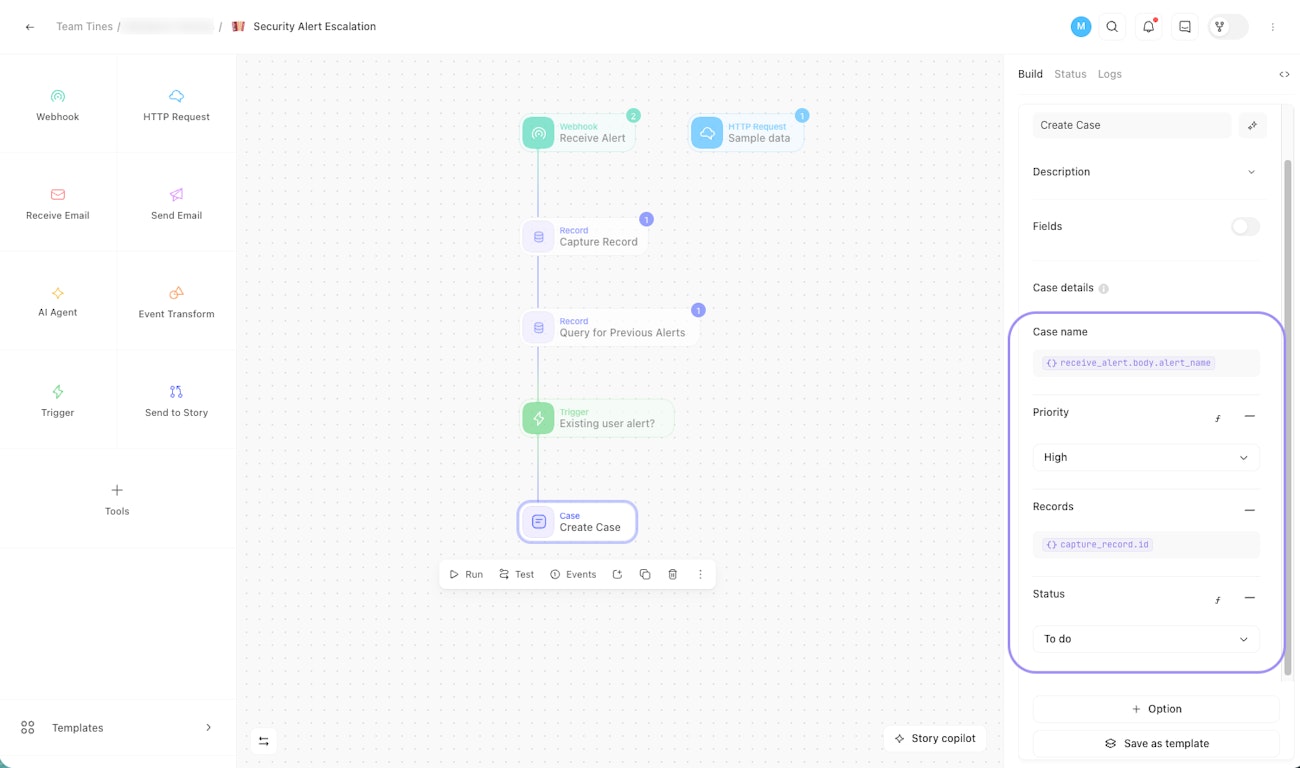The image size is (1300, 768).
Task: Click the badge on Query for Previous Alerts
Action: (x=699, y=310)
